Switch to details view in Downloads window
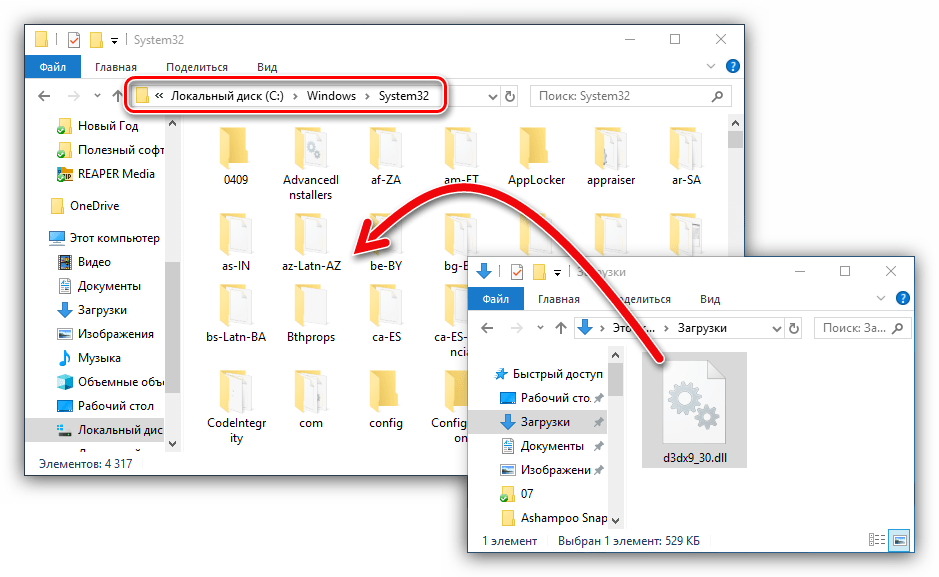This screenshot has width=939, height=577. point(877,540)
